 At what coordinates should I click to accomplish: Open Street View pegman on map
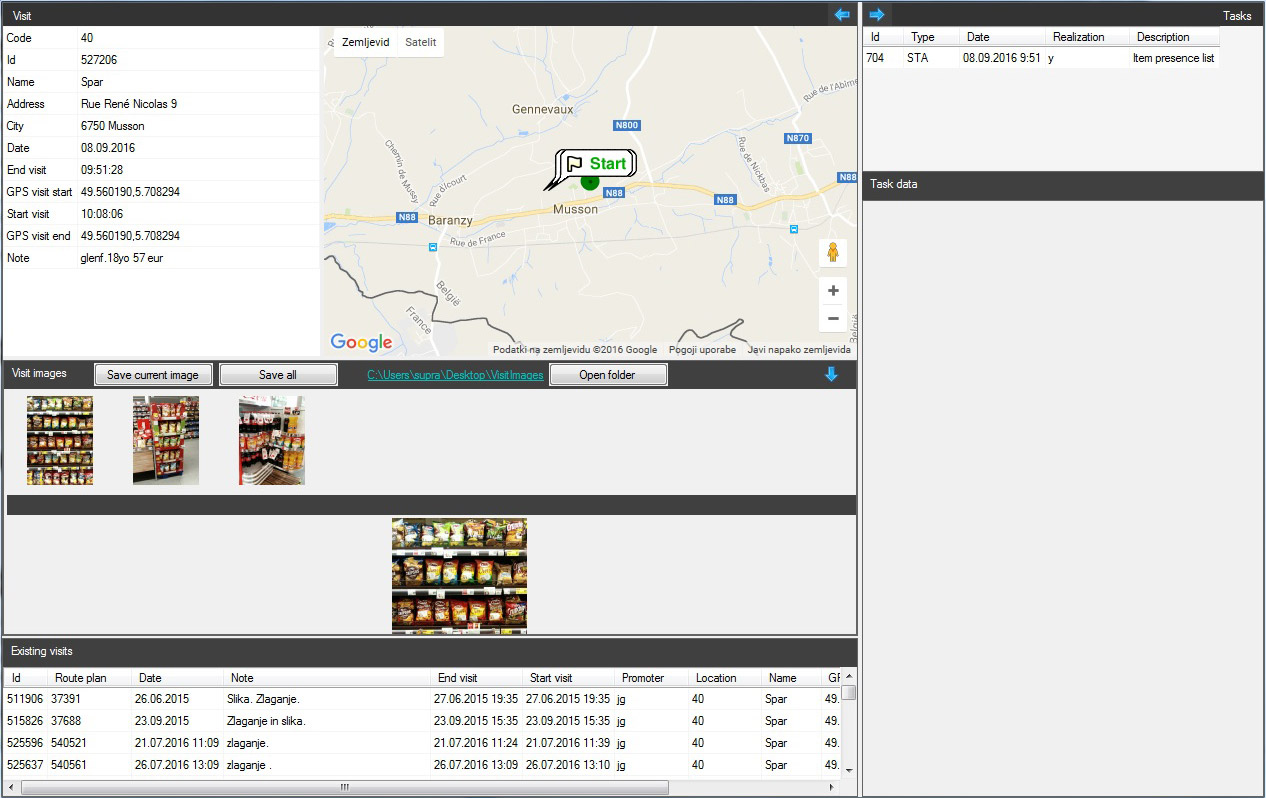point(832,253)
